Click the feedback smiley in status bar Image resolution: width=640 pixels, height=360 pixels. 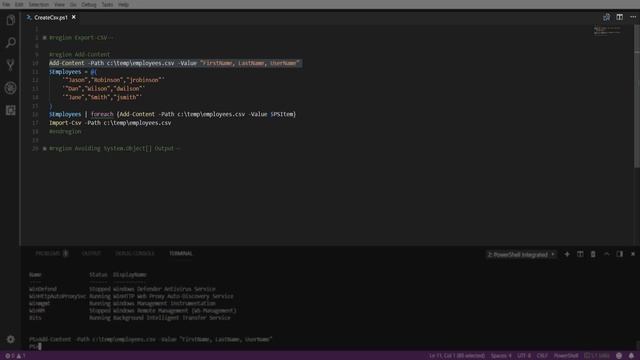(x=619, y=356)
